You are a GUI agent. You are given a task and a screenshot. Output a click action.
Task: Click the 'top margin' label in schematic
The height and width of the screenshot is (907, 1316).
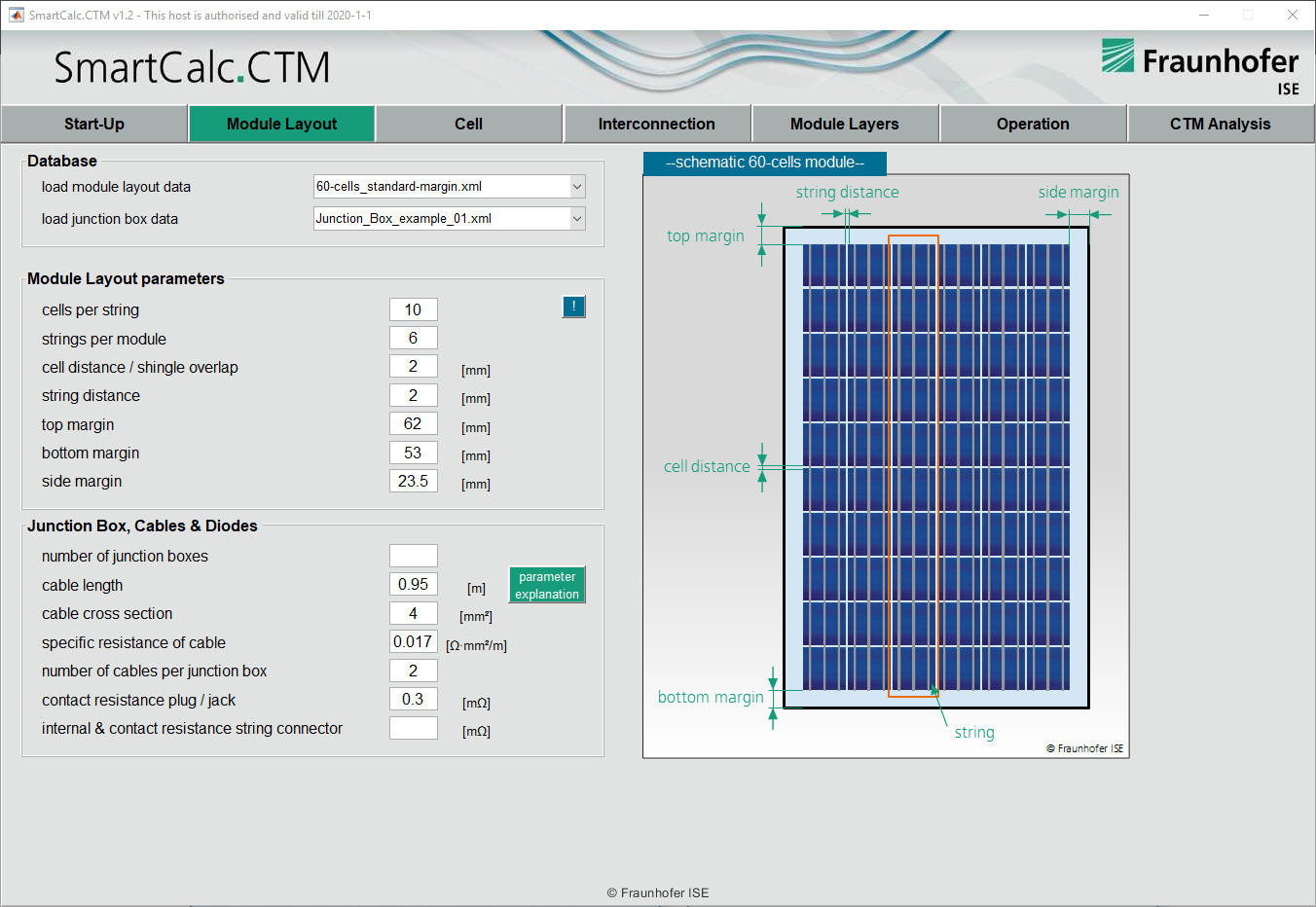point(706,236)
